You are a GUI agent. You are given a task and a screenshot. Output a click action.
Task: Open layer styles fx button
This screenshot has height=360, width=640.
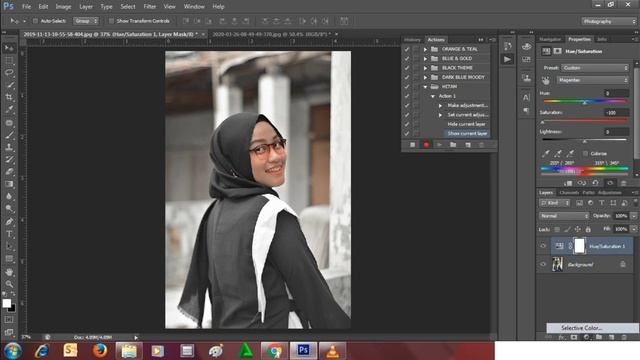click(562, 337)
